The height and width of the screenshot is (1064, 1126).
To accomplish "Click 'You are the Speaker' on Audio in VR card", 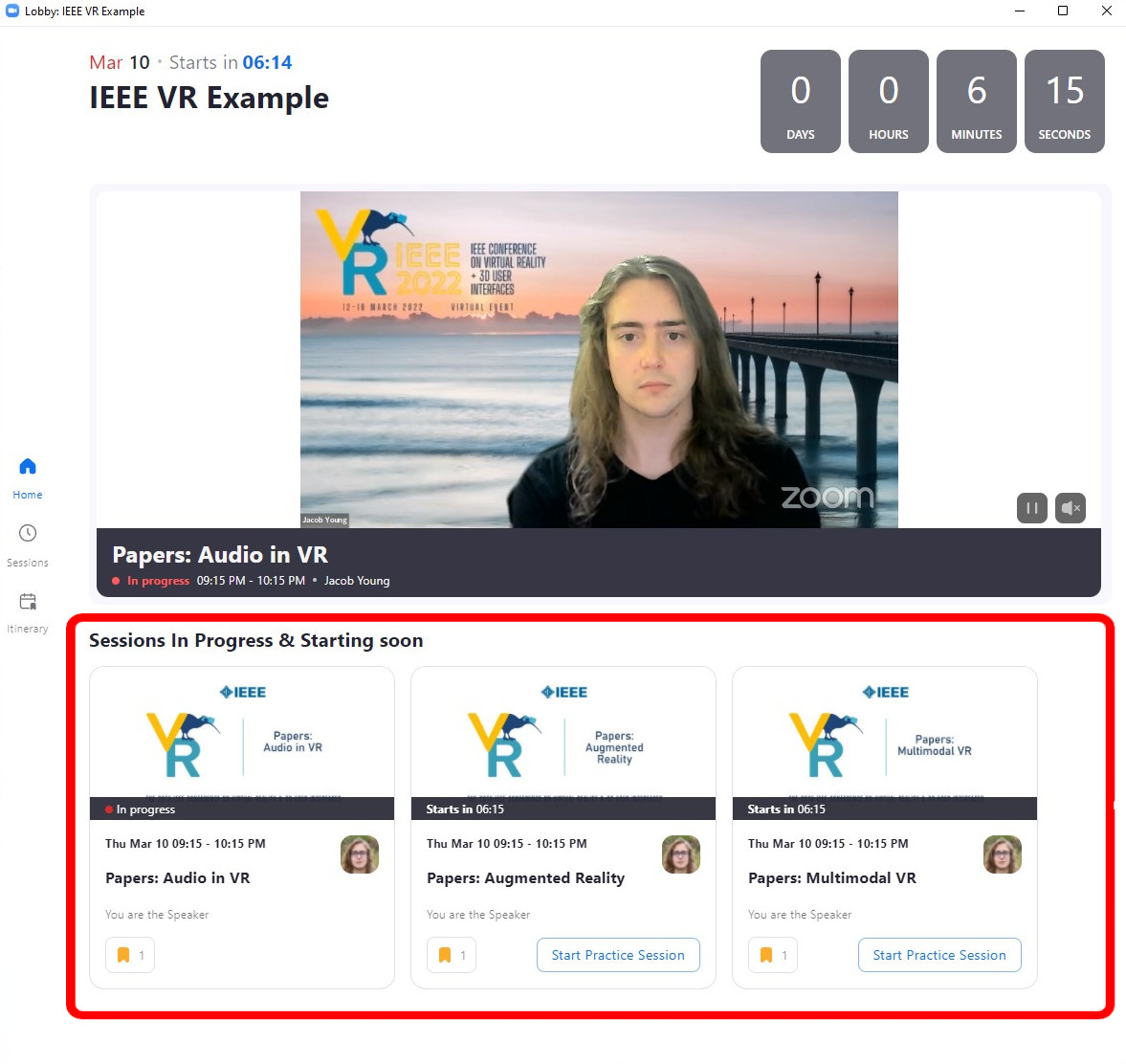I will pyautogui.click(x=157, y=915).
